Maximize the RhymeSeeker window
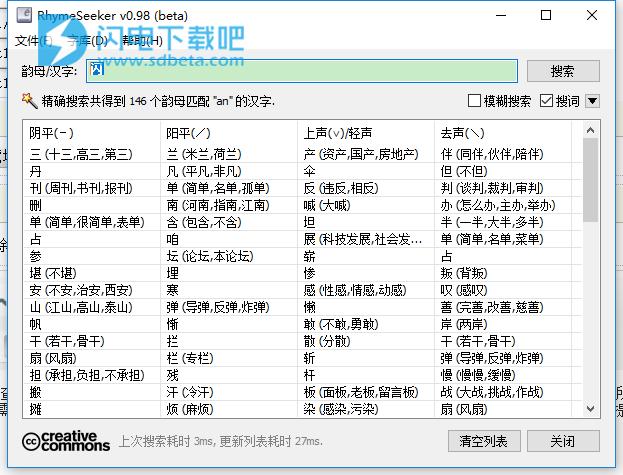The image size is (623, 475). (546, 15)
